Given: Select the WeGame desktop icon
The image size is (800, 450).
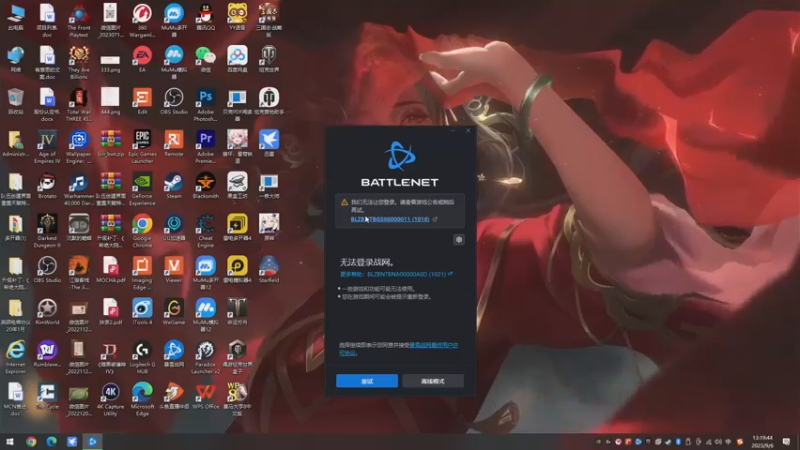Looking at the screenshot, I should pyautogui.click(x=173, y=312).
